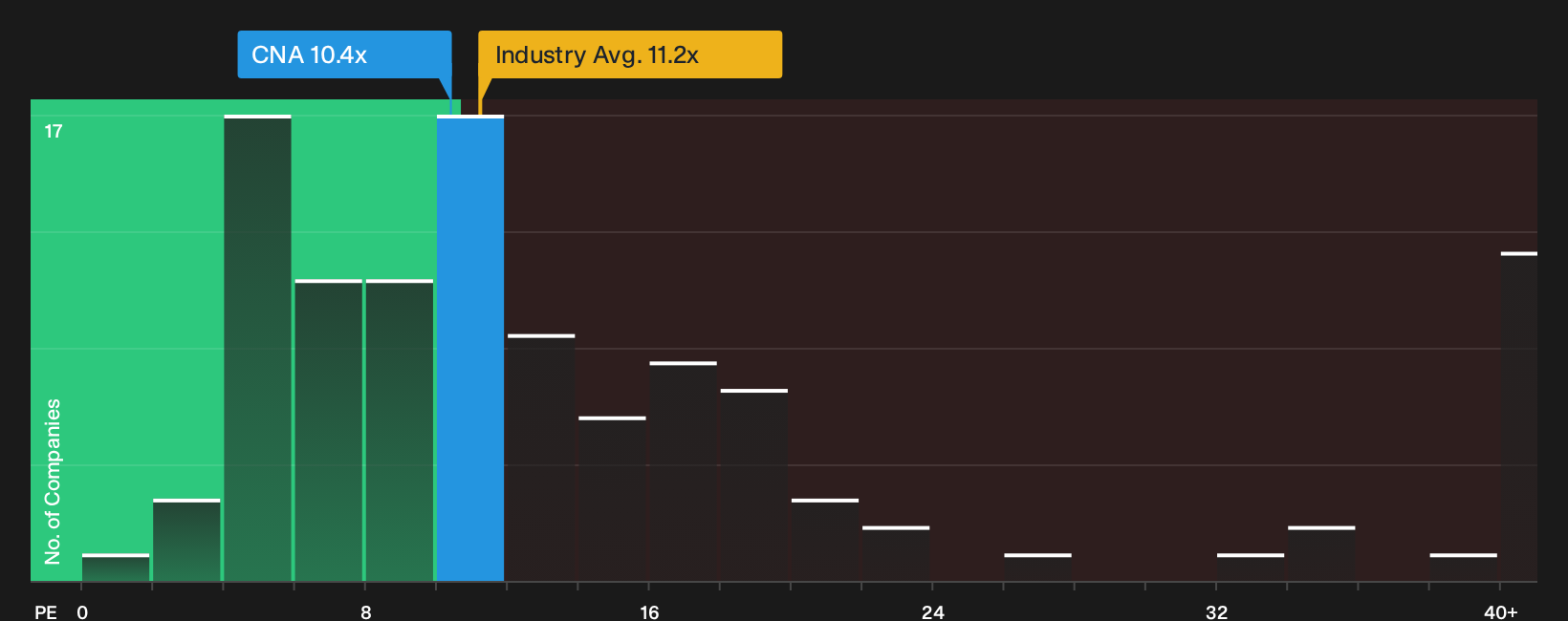Screen dimensions: 1568x621
Task: Click the 16 tick label on PE axis
Action: pyautogui.click(x=649, y=612)
